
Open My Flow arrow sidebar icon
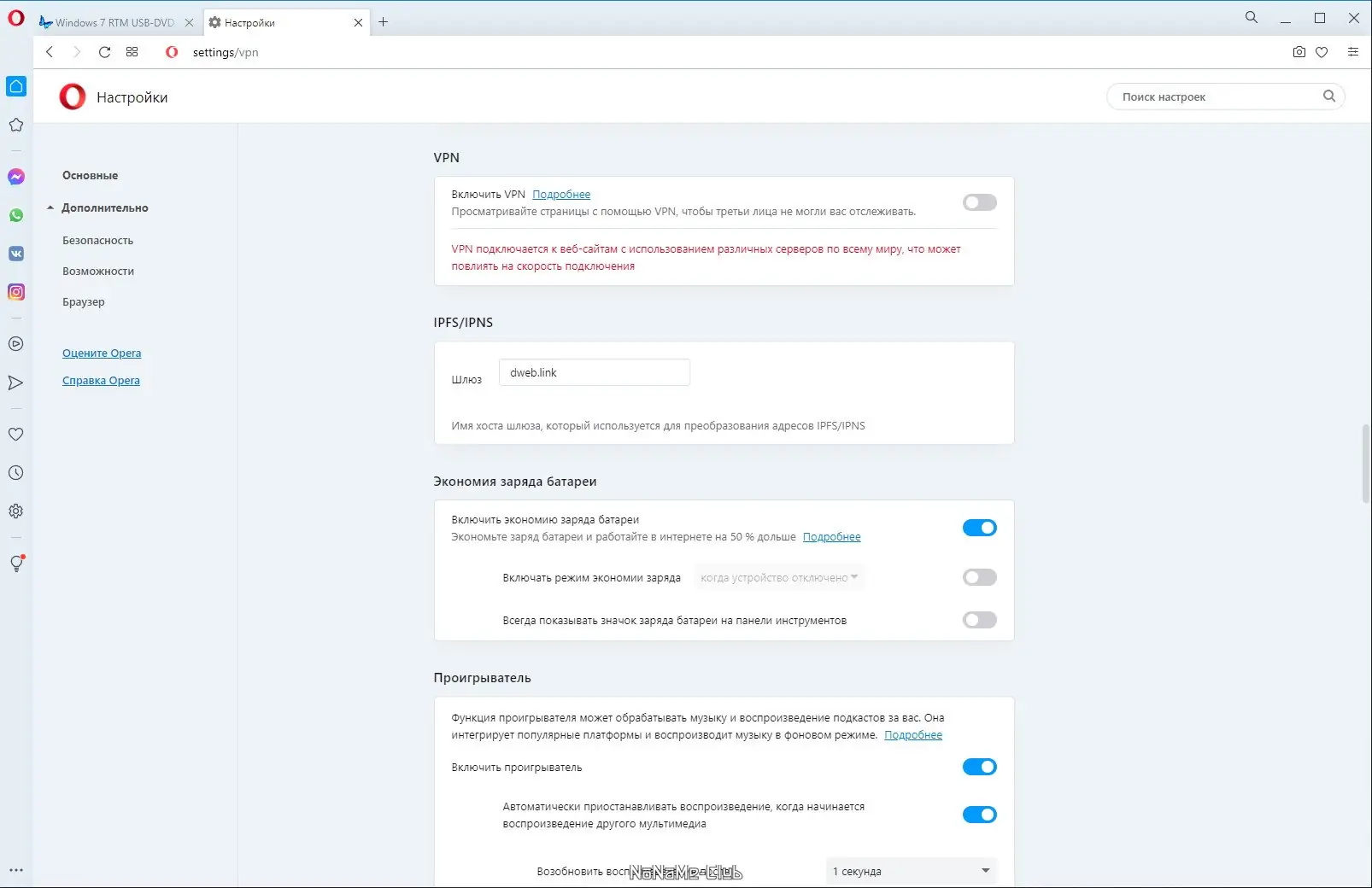coord(16,383)
